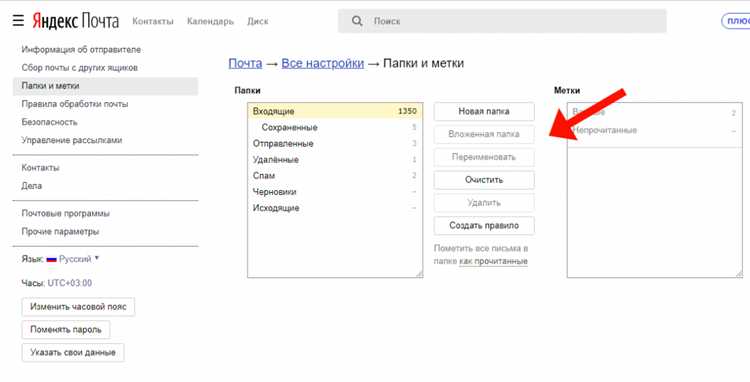Click the folders list resize handle
This screenshot has width=750, height=382.
(x=419, y=274)
